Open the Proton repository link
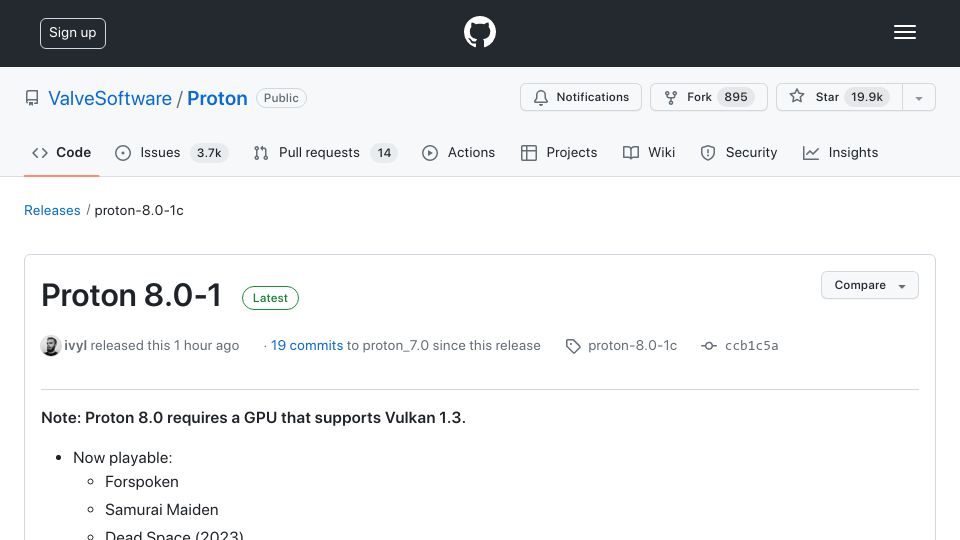The width and height of the screenshot is (960, 540). (x=217, y=98)
